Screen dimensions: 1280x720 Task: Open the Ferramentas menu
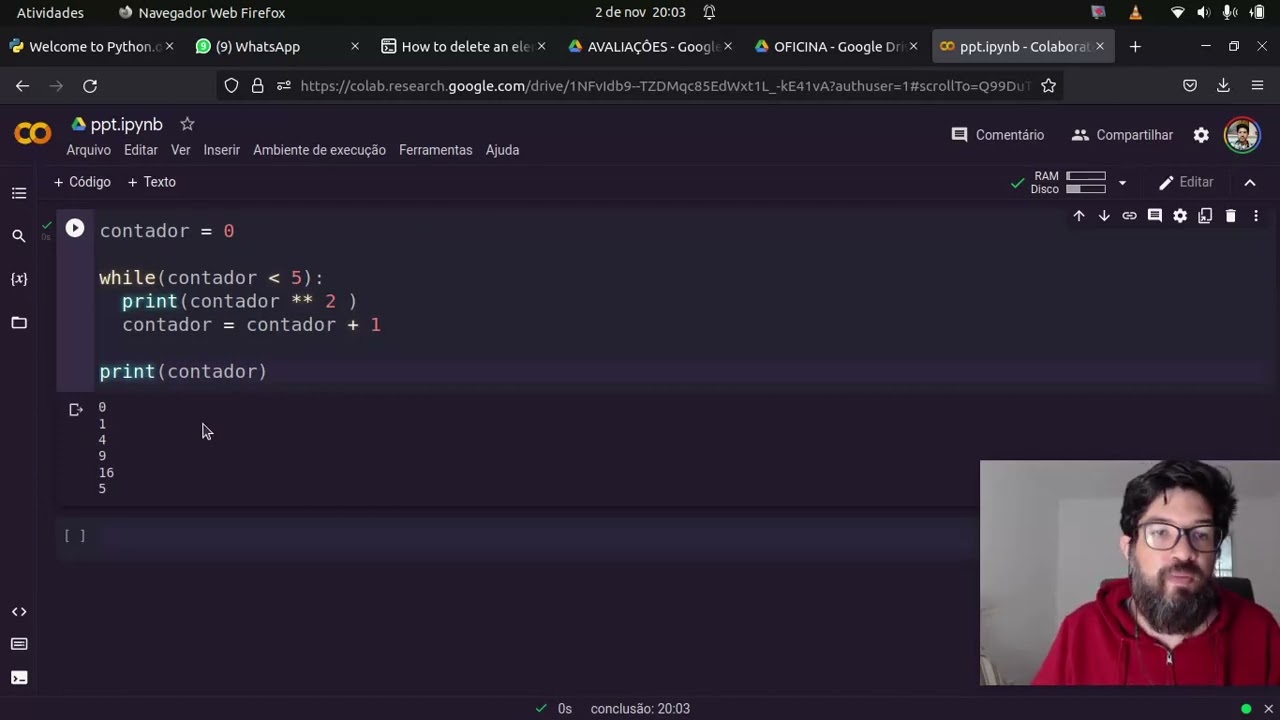pos(435,150)
